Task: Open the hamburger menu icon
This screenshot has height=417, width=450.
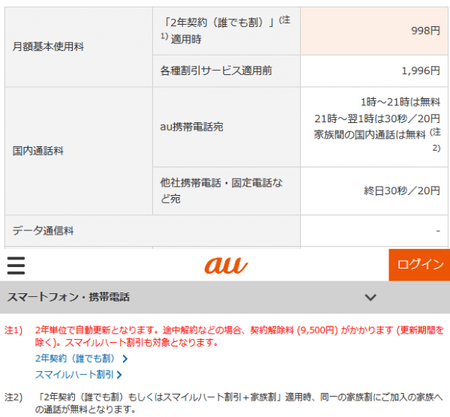Action: 16,265
